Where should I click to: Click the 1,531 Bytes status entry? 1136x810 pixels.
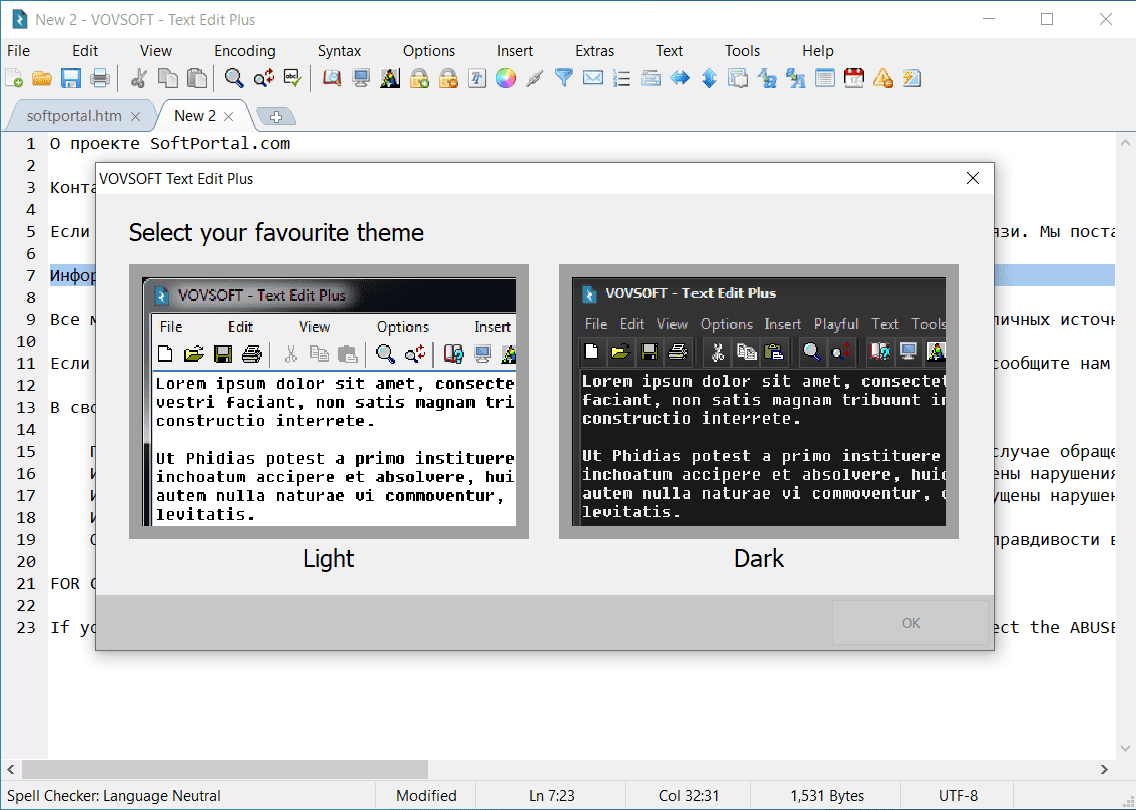(827, 796)
